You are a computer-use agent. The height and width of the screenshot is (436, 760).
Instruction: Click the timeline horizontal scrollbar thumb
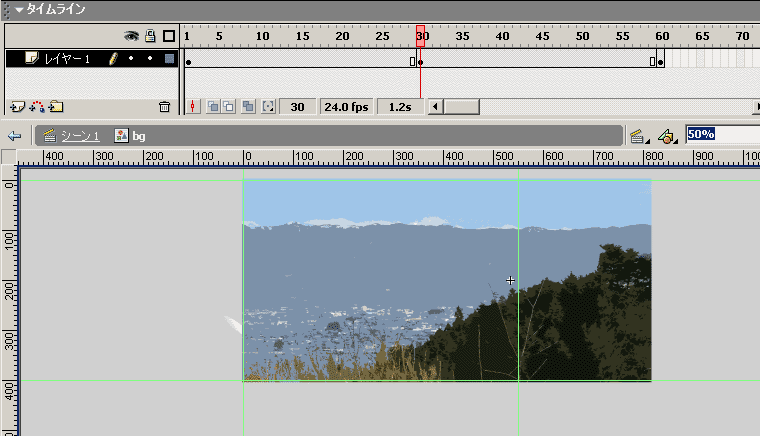[461, 107]
